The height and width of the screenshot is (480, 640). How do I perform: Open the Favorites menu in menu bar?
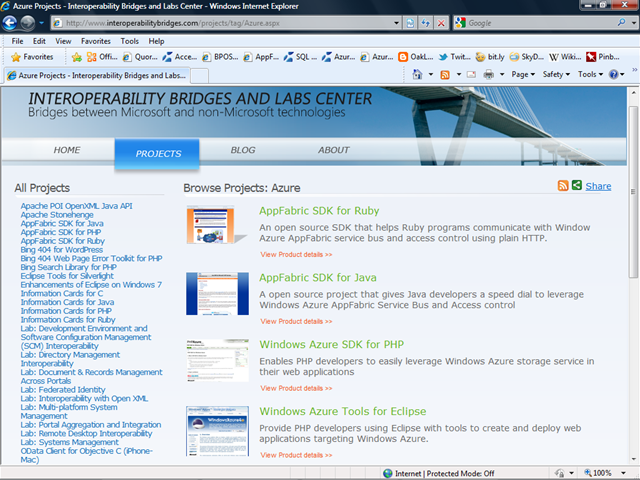pyautogui.click(x=96, y=41)
